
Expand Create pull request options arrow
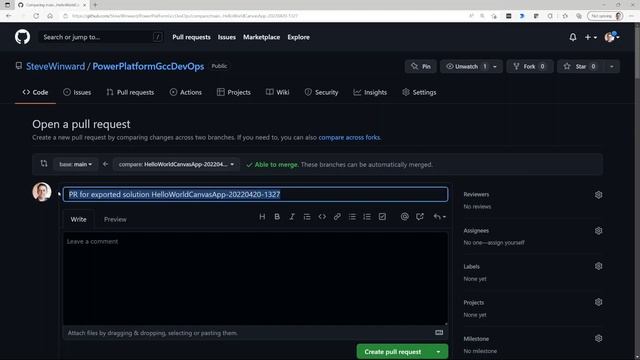tap(438, 352)
